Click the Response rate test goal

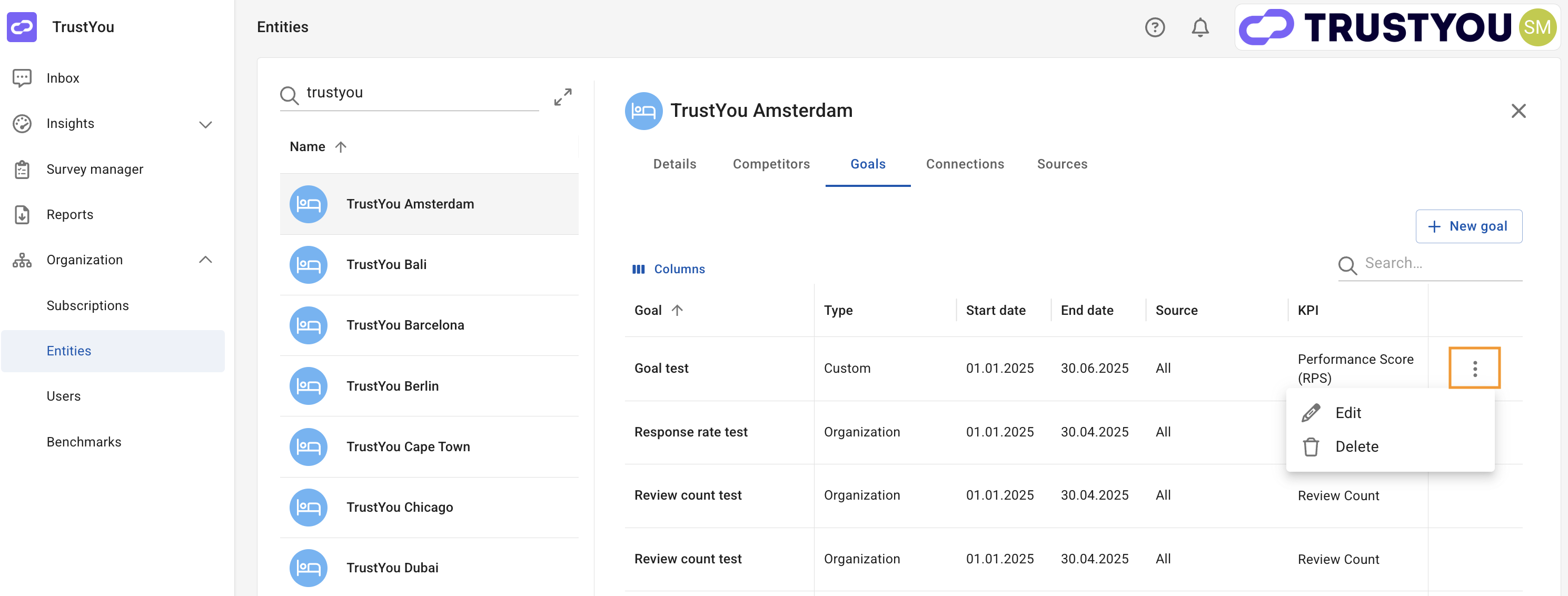pyautogui.click(x=691, y=432)
